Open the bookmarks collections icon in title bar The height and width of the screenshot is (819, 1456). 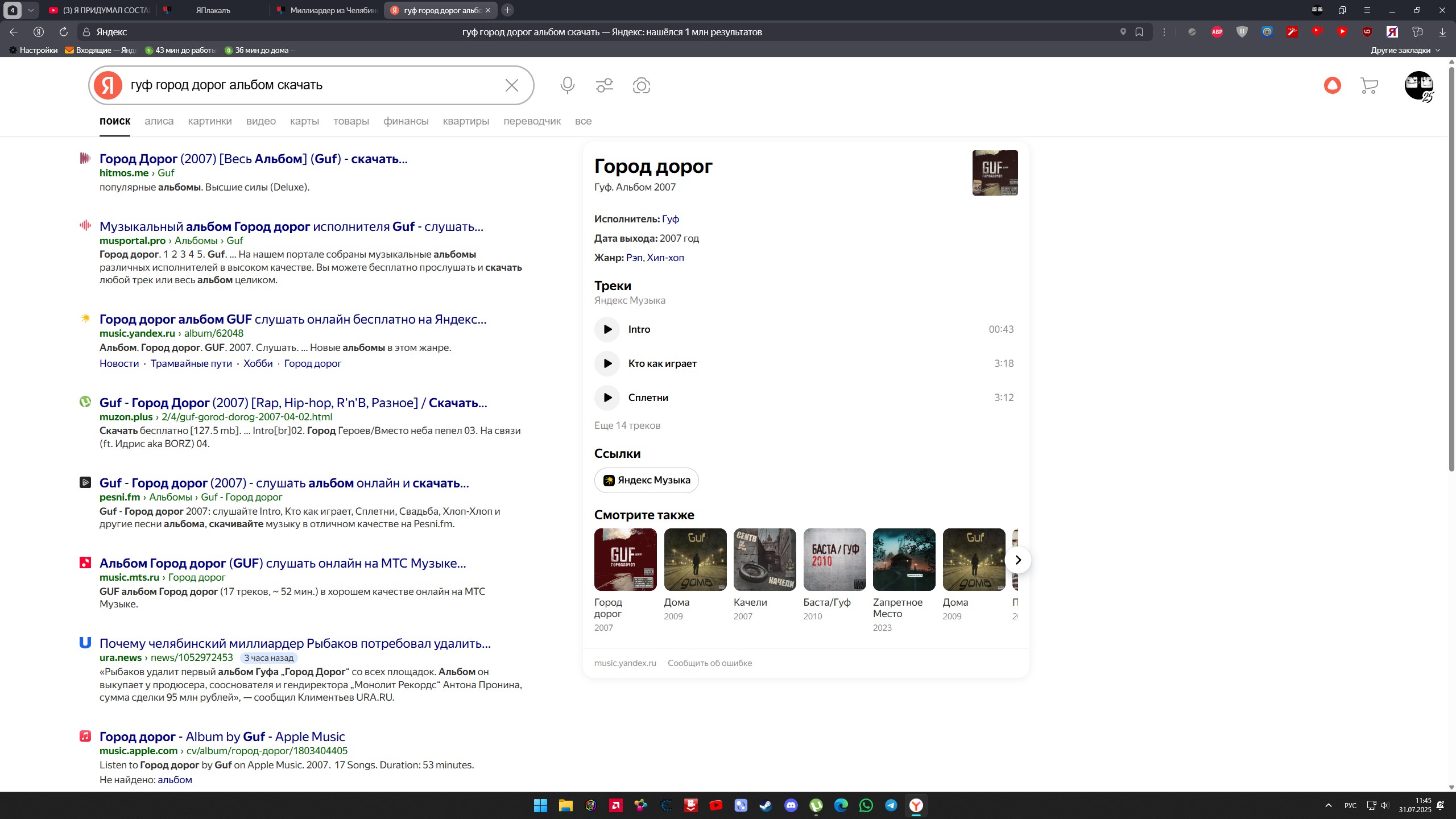1342,10
